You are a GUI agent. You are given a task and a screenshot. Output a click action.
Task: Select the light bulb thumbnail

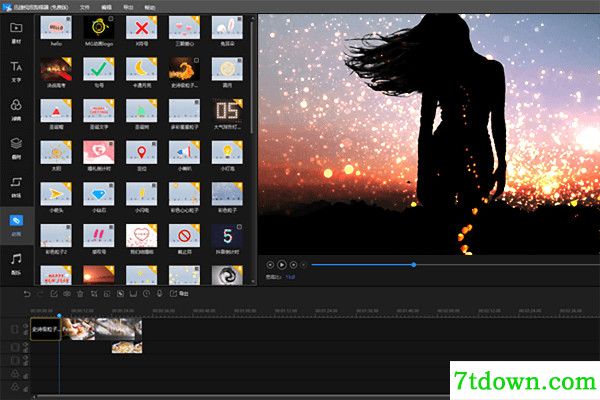coord(227,152)
